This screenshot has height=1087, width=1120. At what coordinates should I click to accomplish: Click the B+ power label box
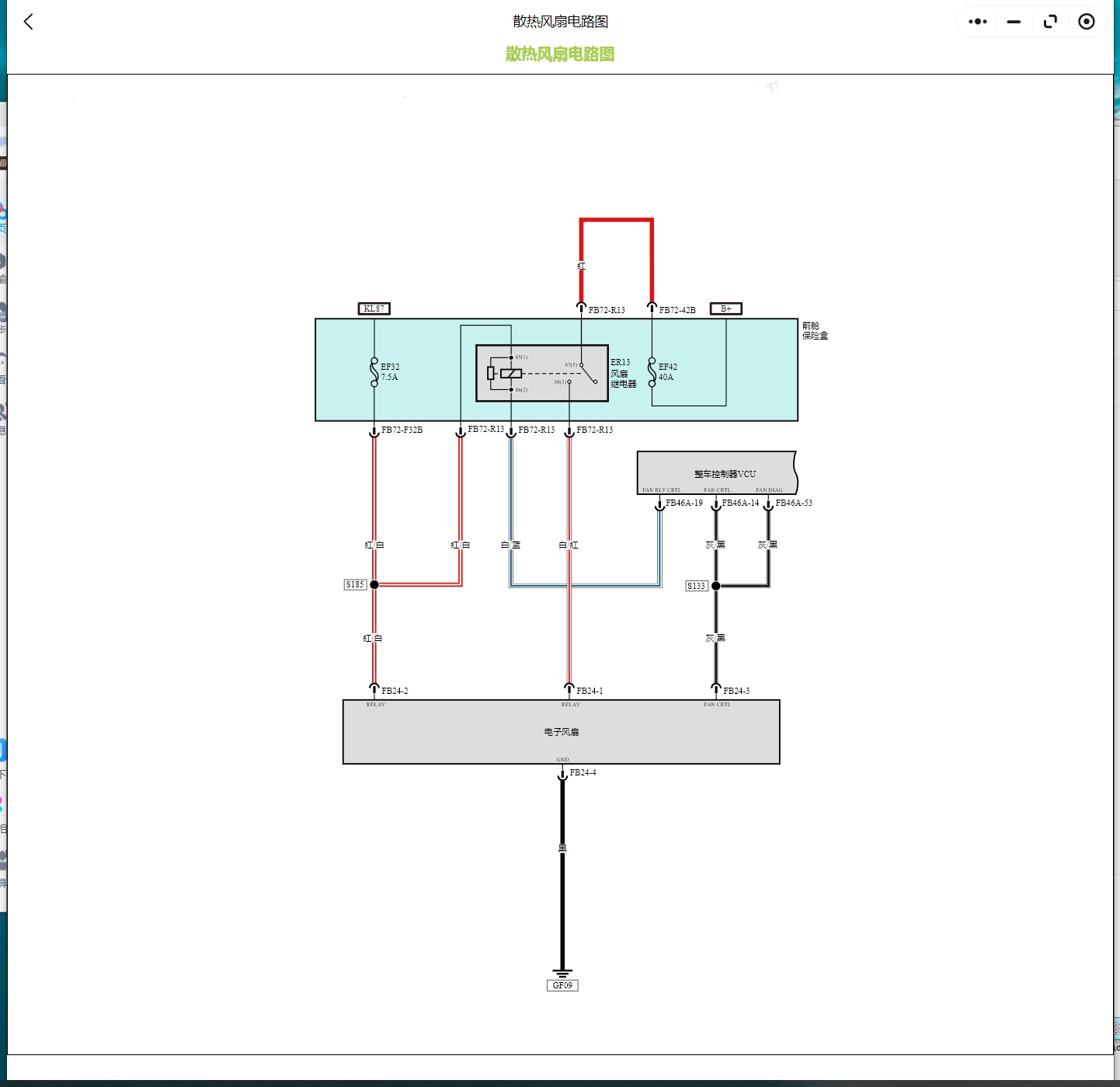pos(726,308)
